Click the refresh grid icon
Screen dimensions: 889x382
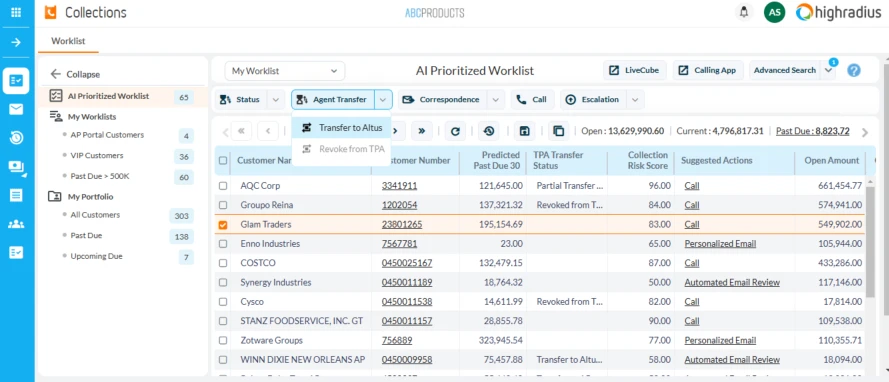tap(455, 131)
